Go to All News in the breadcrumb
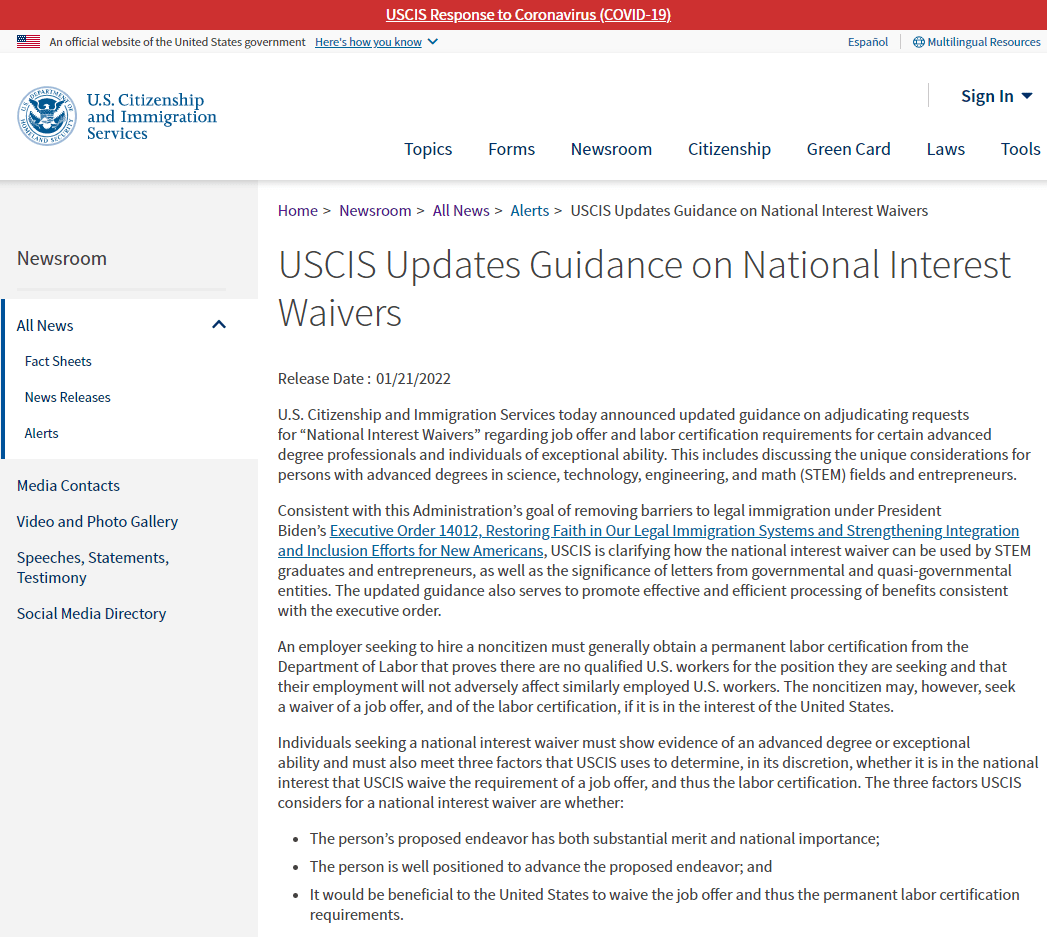 pos(461,210)
